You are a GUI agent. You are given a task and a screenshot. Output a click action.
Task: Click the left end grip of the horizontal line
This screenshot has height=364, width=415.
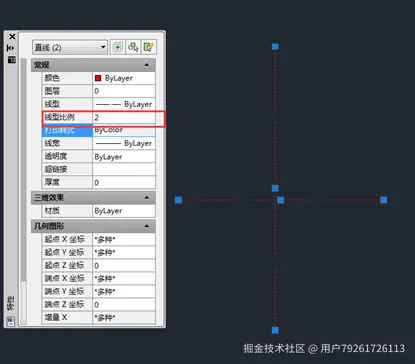pyautogui.click(x=178, y=200)
